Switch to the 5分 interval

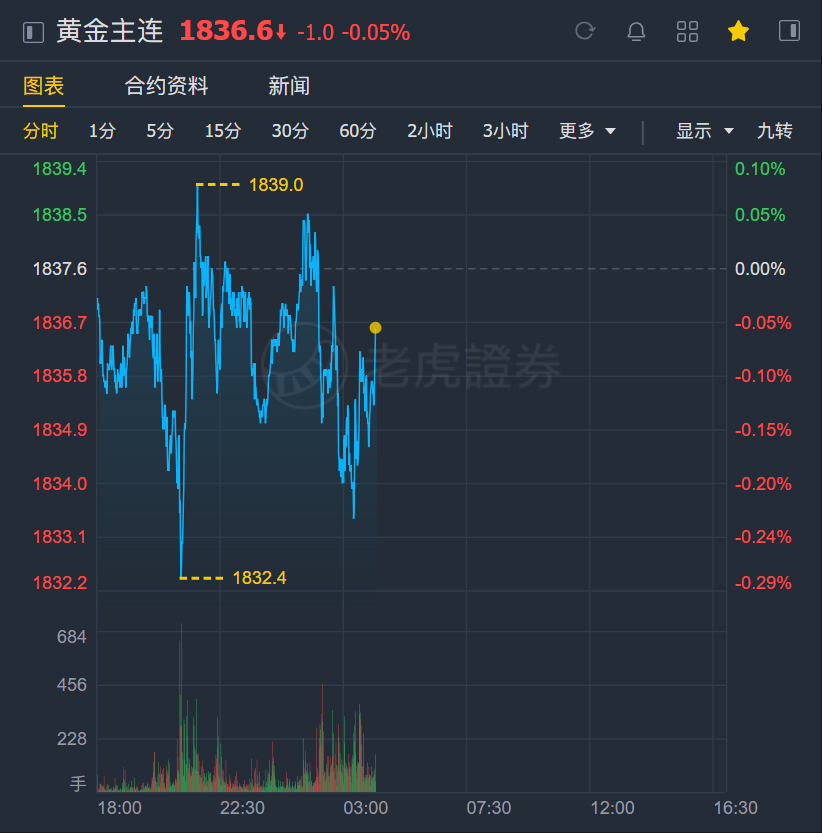[160, 131]
